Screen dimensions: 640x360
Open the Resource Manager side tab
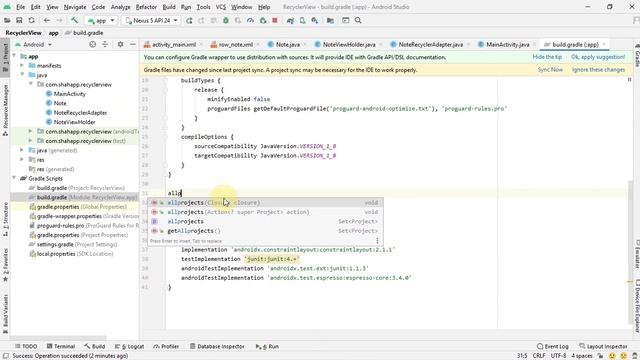tap(5, 110)
